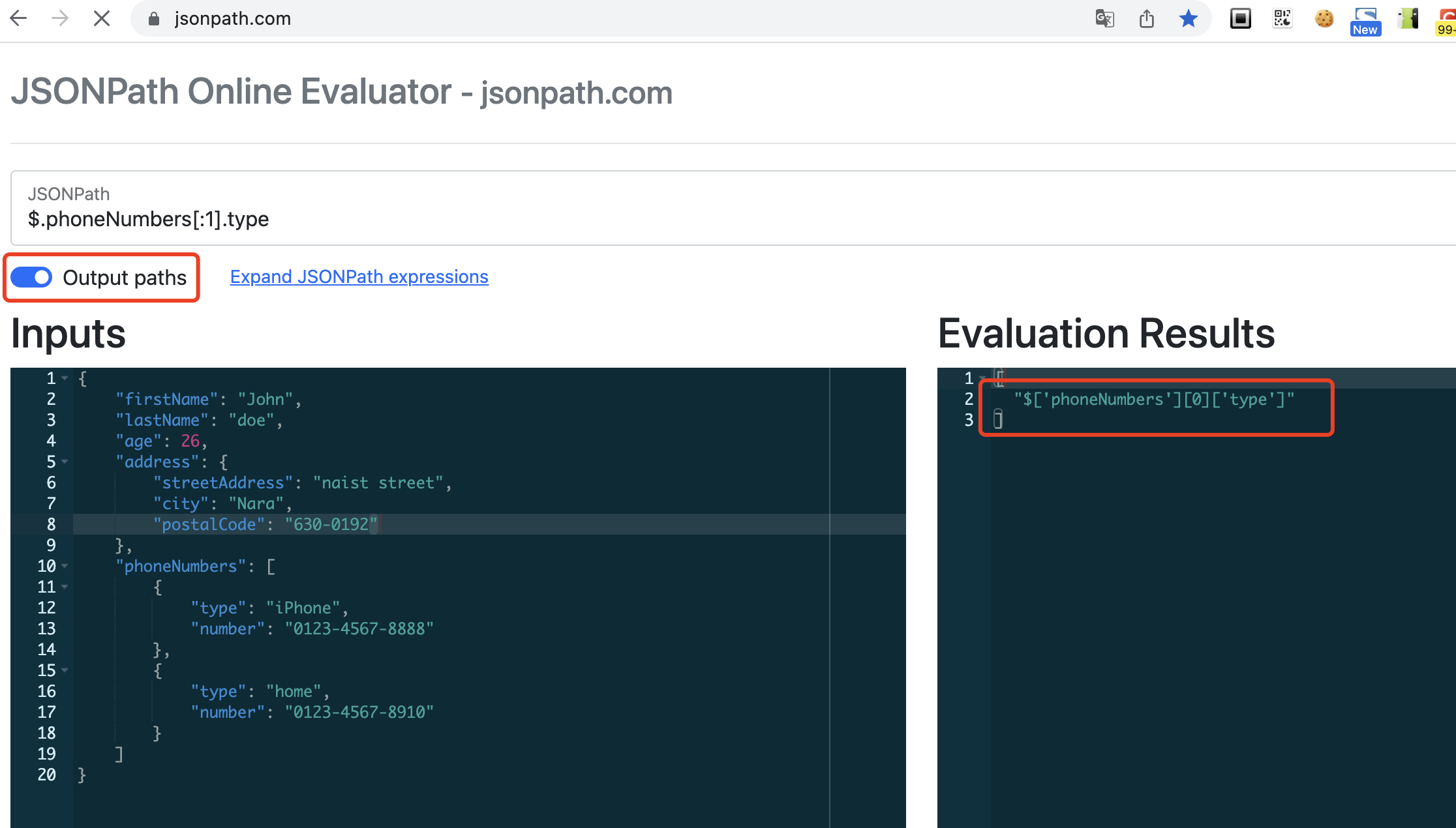Click the site security lock icon
The width and height of the screenshot is (1456, 828).
[x=154, y=18]
